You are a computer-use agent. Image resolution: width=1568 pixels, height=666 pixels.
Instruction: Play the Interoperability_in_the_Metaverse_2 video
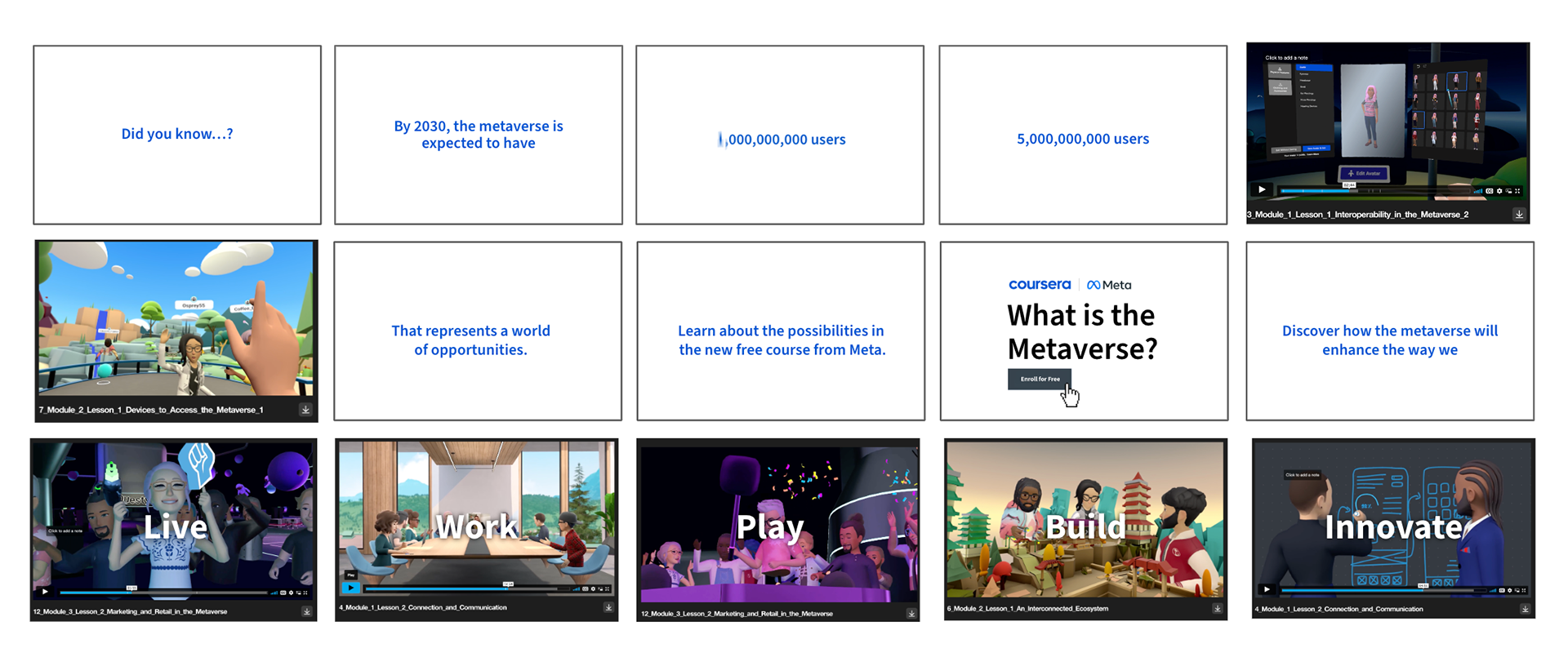point(1262,189)
